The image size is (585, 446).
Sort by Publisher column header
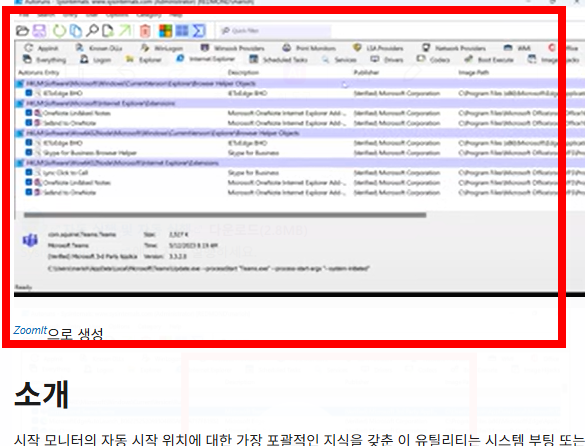366,72
